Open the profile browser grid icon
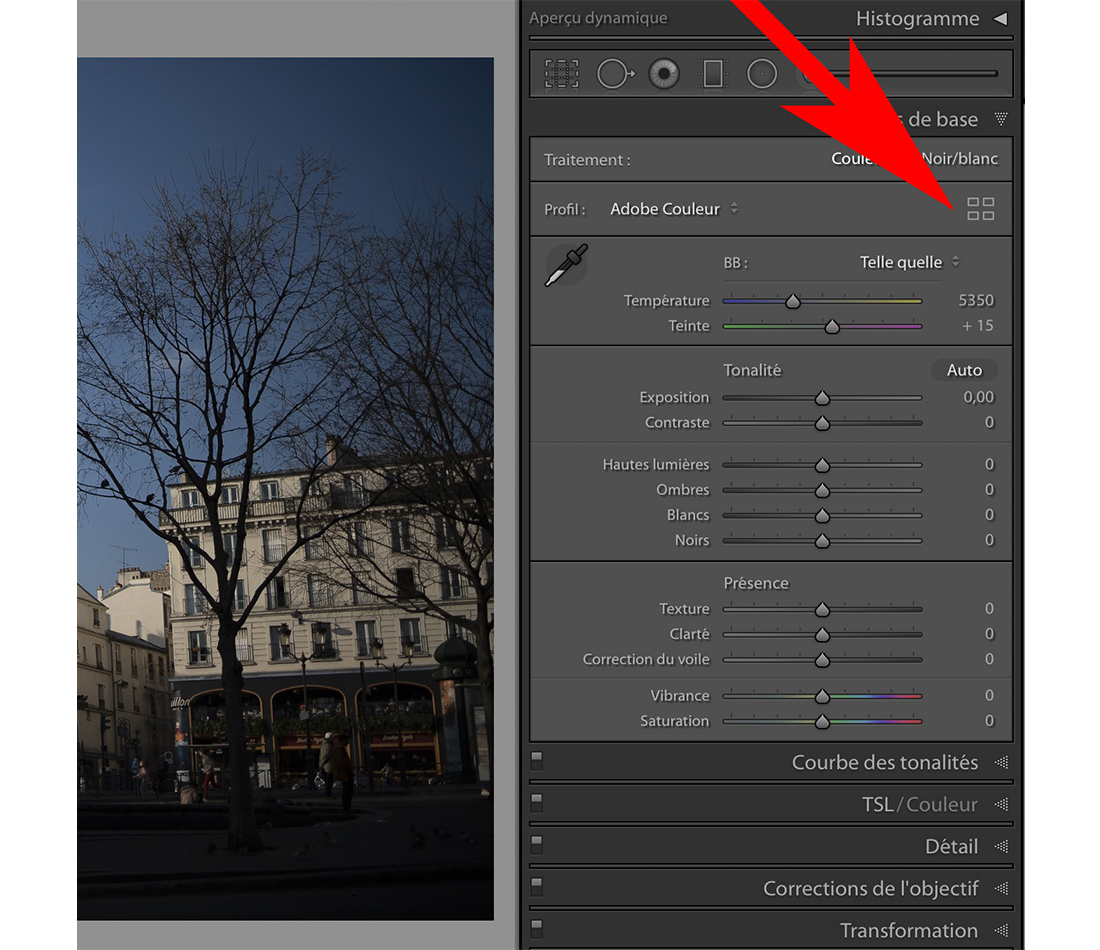The image size is (1100, 950). click(x=980, y=209)
